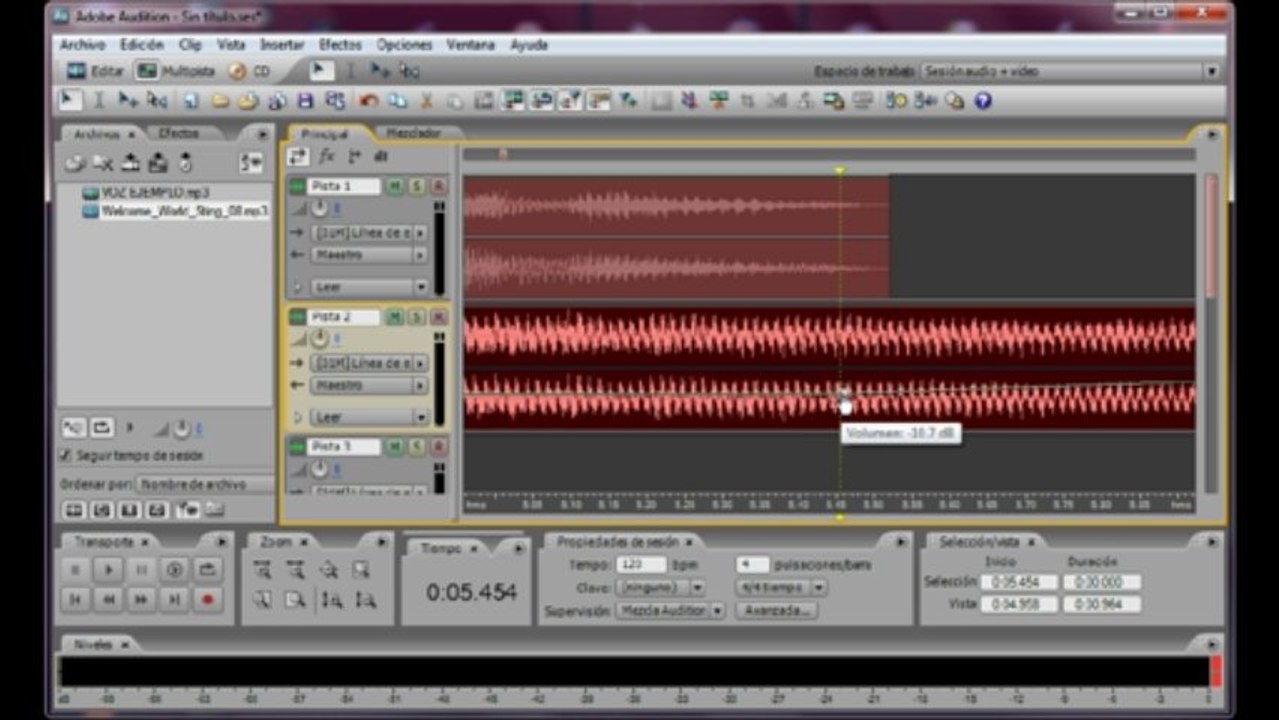Screen dimensions: 1279x720
Task: Click the fx effects icon in Principal panel
Action: tap(326, 156)
